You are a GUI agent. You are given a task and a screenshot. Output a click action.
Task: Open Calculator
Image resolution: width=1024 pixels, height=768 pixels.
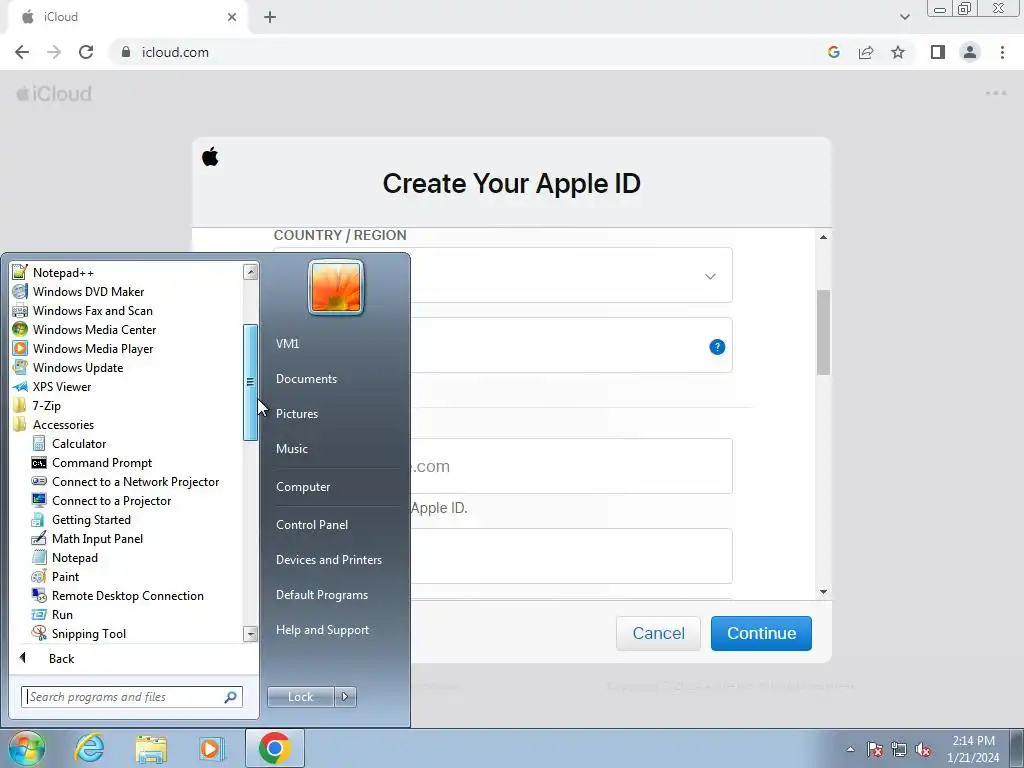pyautogui.click(x=78, y=443)
